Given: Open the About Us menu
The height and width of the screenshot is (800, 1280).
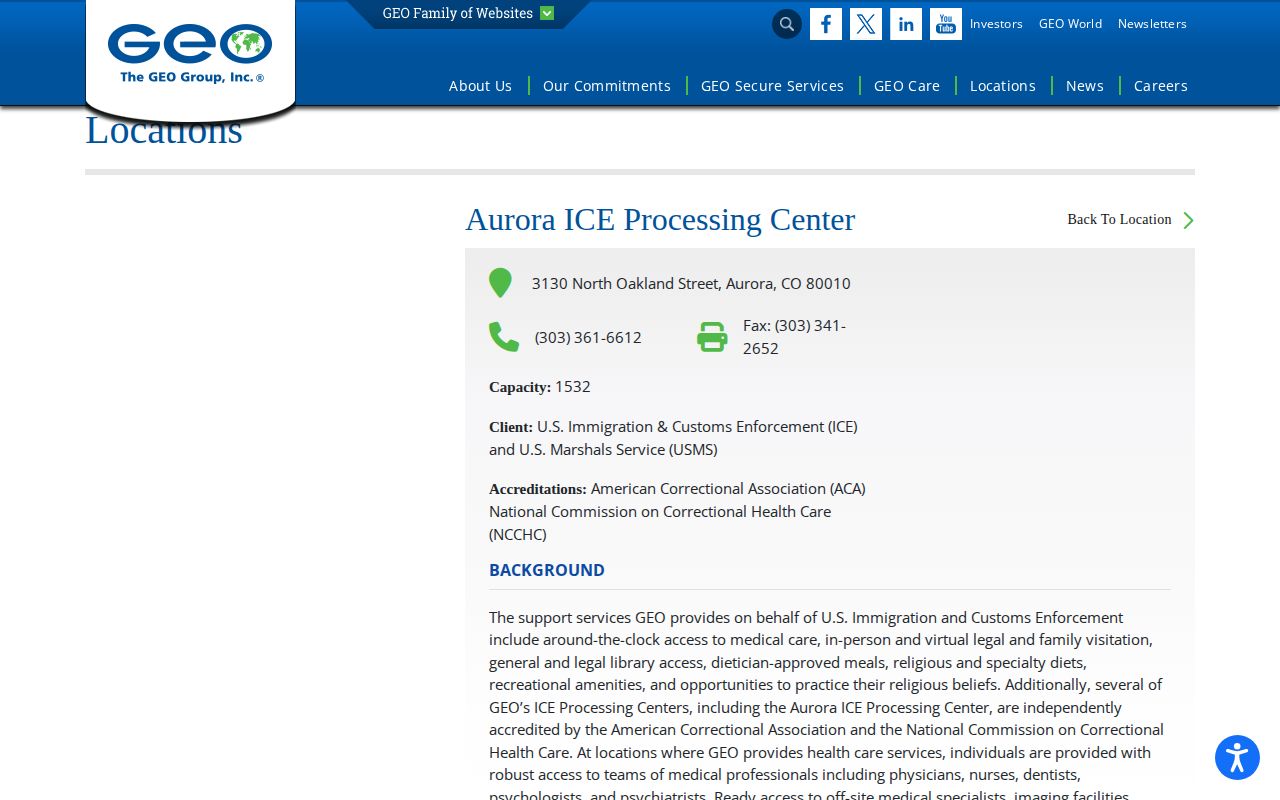Looking at the screenshot, I should (480, 86).
